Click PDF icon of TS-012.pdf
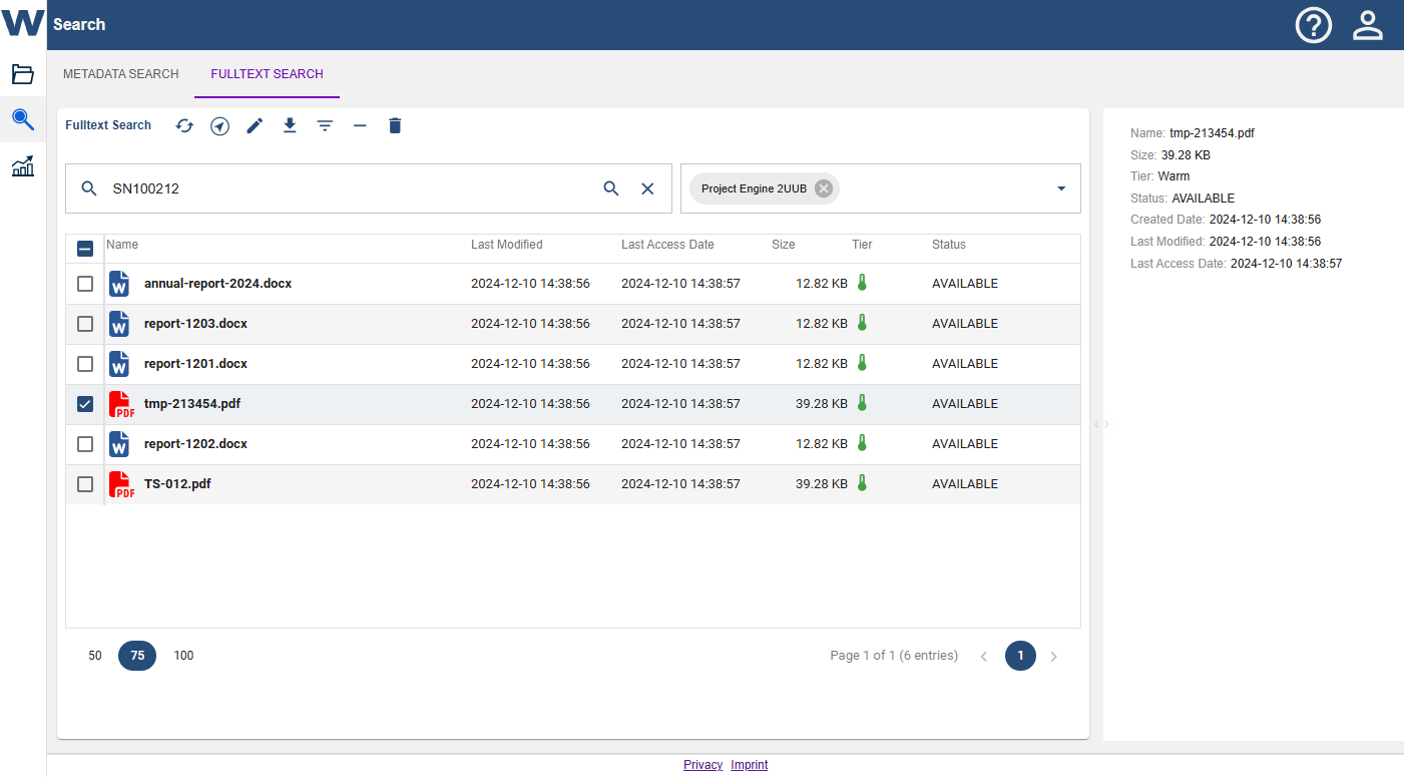The height and width of the screenshot is (777, 1404). coord(121,484)
